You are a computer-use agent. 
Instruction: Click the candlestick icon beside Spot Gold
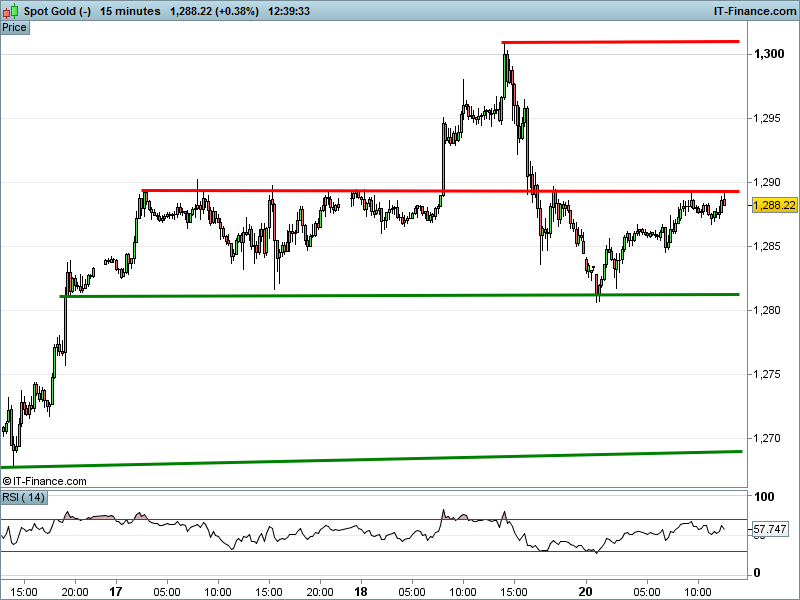[x=11, y=11]
